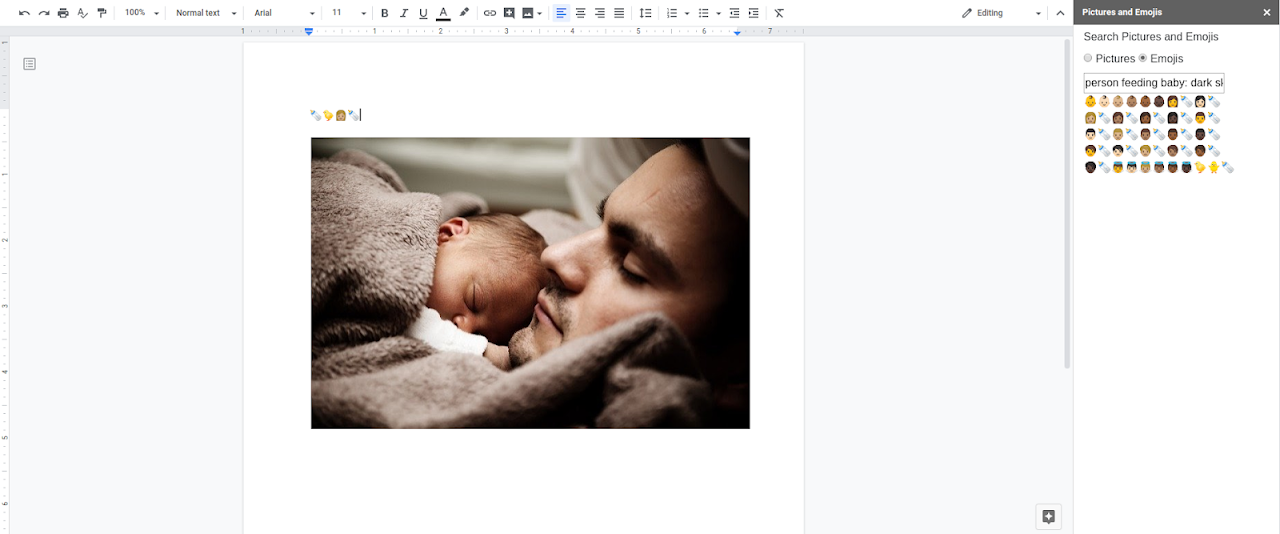
Task: Increase the paragraph indent
Action: click(753, 13)
